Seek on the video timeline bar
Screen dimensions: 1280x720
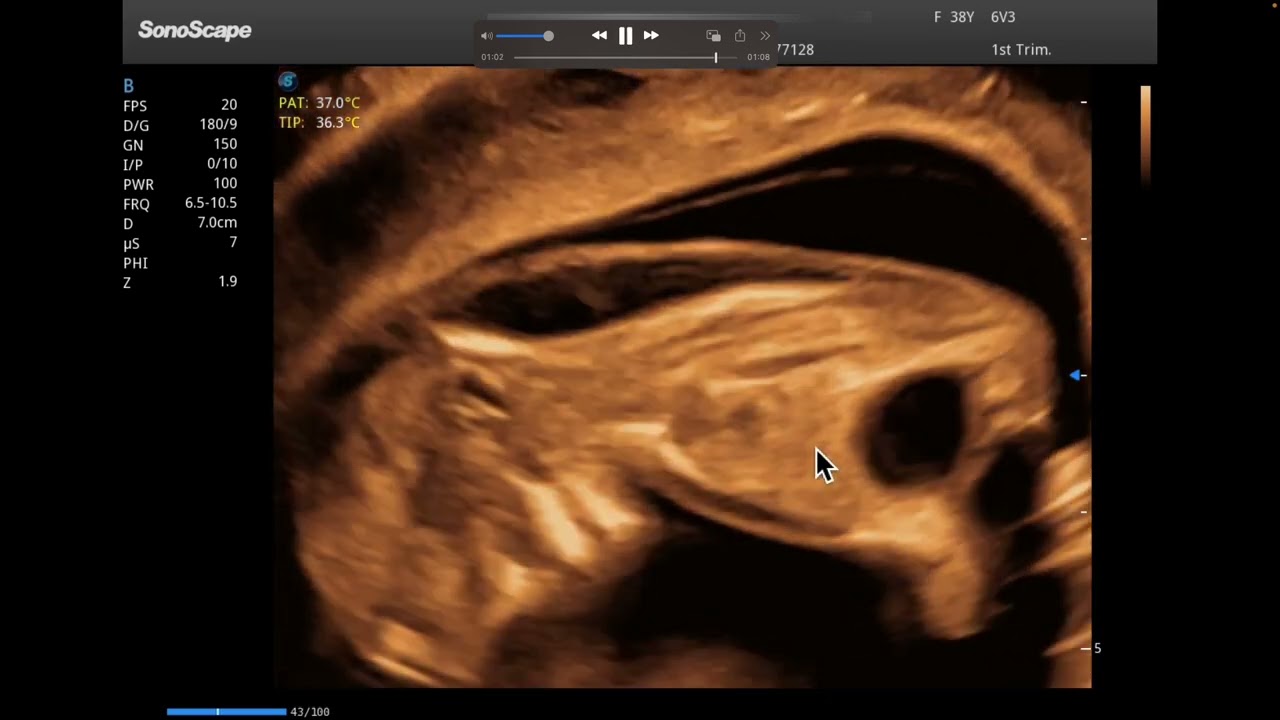pos(627,58)
